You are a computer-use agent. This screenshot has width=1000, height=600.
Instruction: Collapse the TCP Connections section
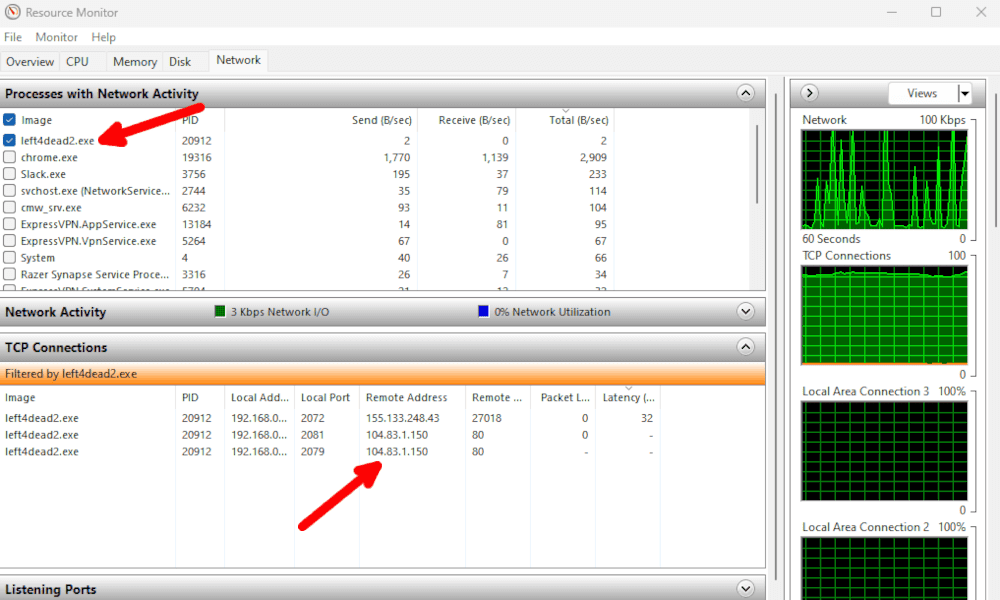(746, 347)
